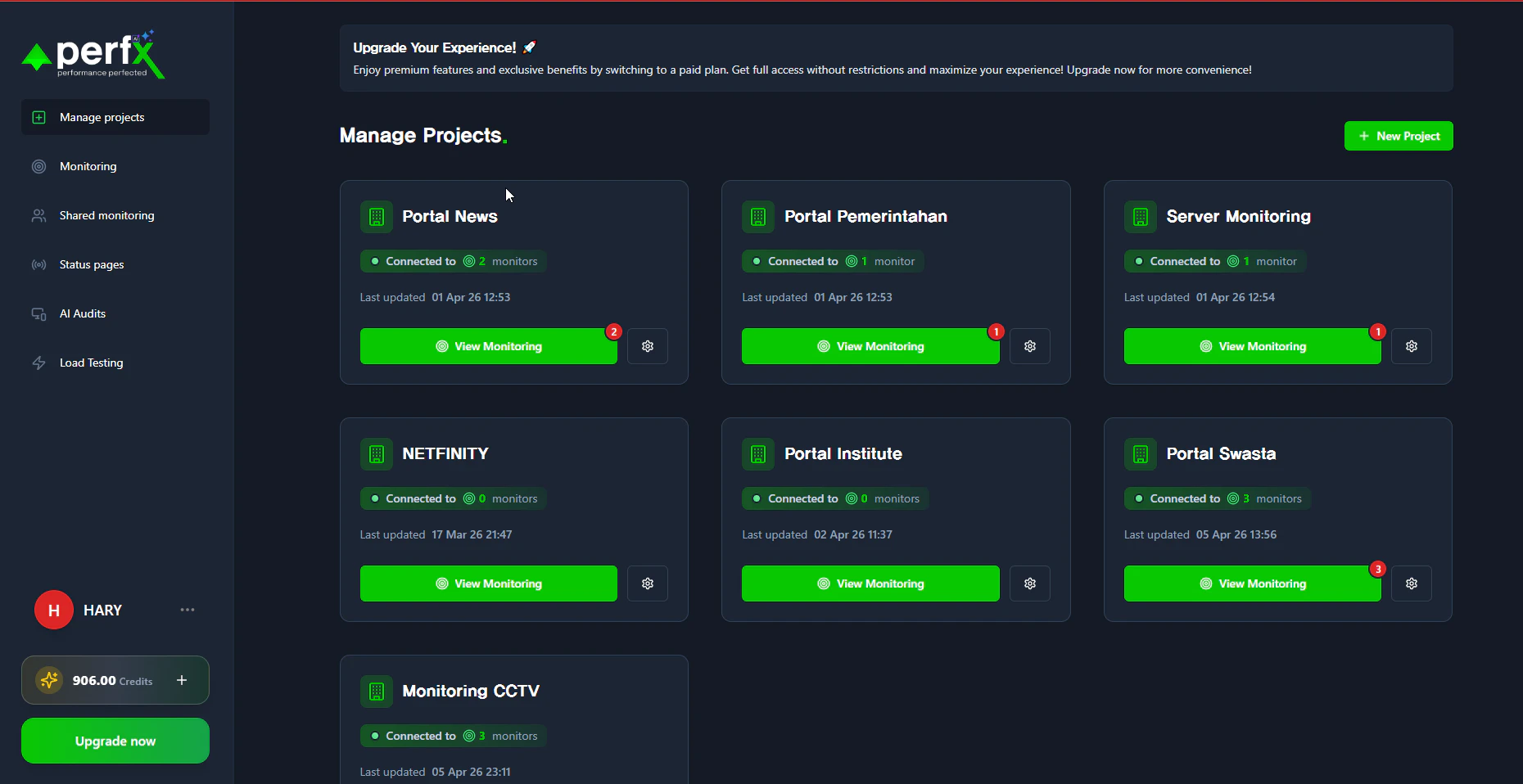Click Portal Swasta connected monitors chip

coord(1218,498)
